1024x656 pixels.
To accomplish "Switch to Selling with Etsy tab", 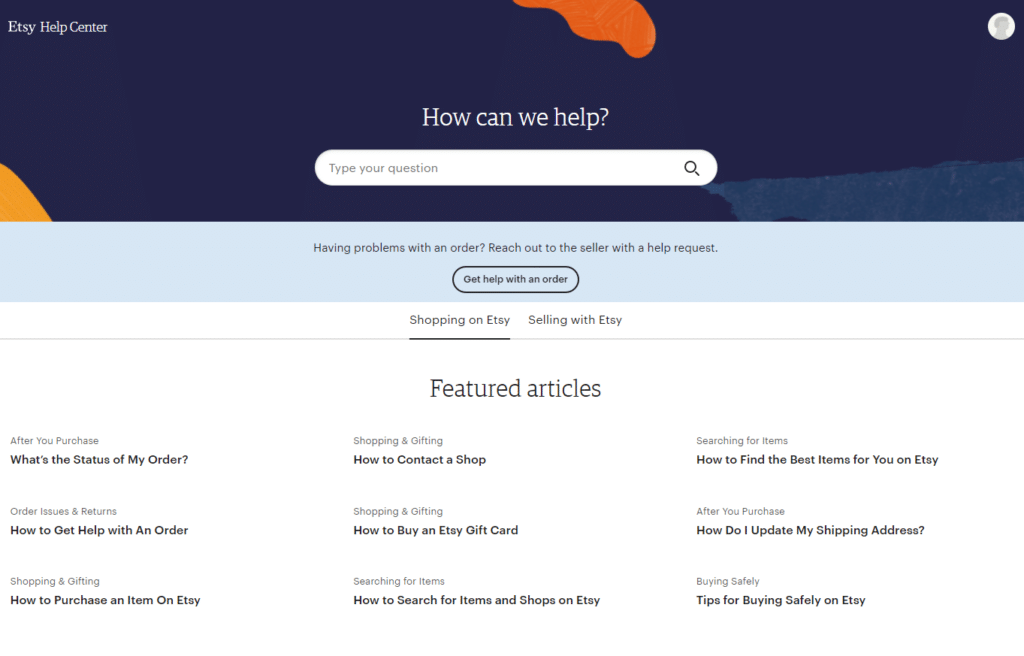I will pyautogui.click(x=575, y=320).
